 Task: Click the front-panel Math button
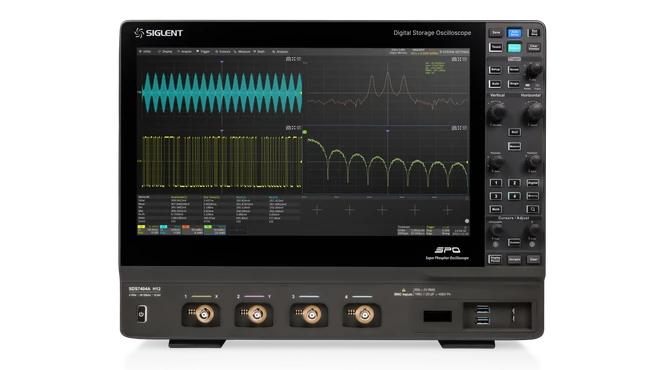496,209
